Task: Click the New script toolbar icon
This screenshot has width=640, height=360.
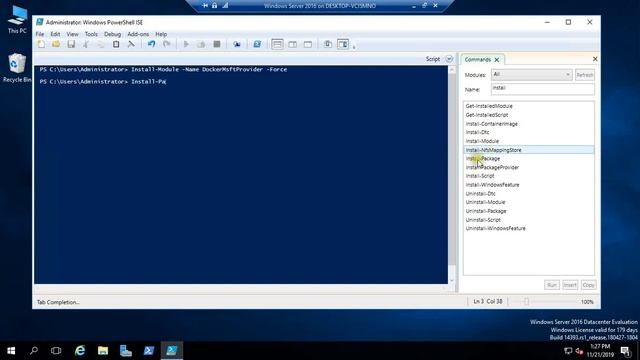Action: point(41,44)
